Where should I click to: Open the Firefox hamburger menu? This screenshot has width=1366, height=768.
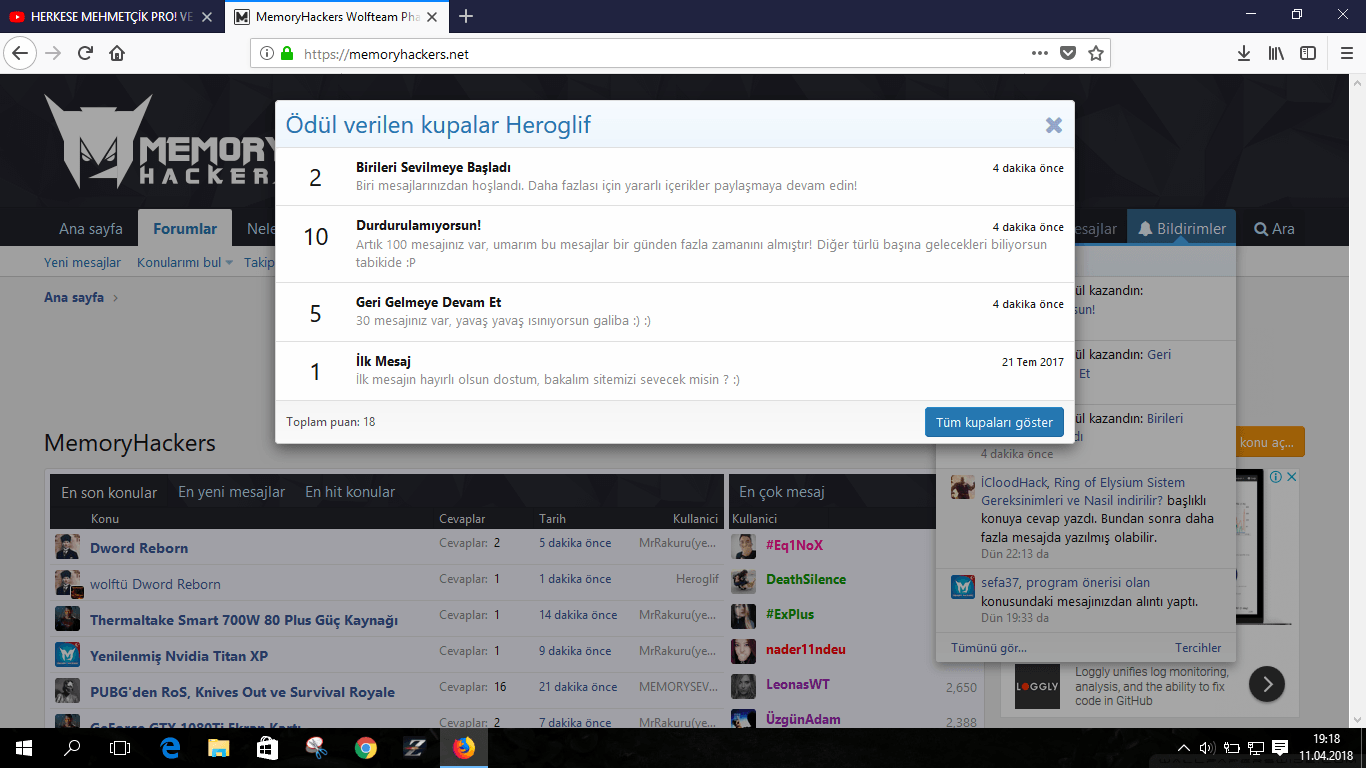tap(1345, 53)
